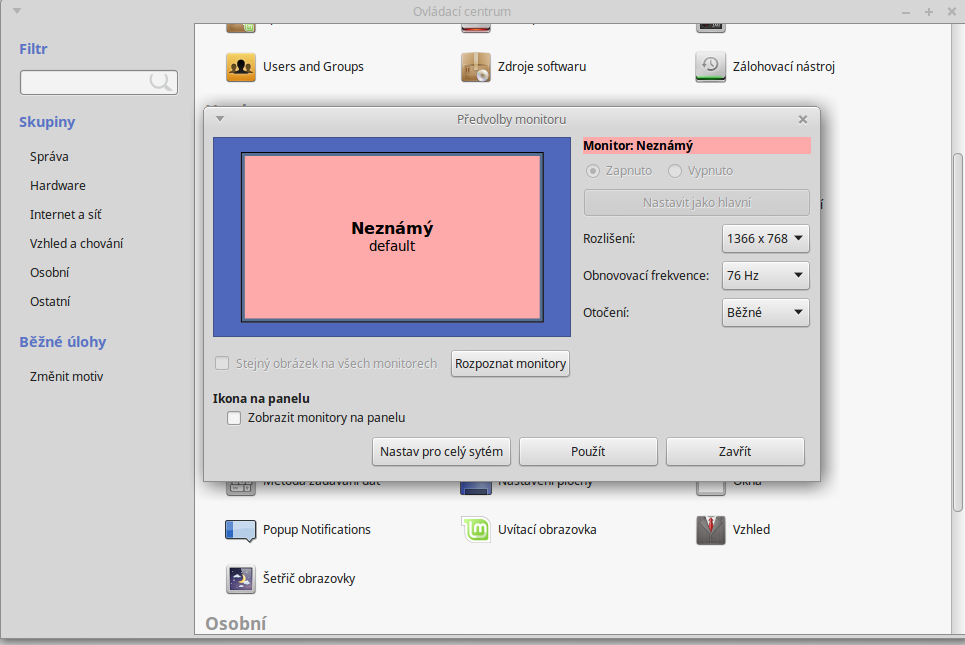965x645 pixels.
Task: Open Users and Groups icon
Action: 241,67
